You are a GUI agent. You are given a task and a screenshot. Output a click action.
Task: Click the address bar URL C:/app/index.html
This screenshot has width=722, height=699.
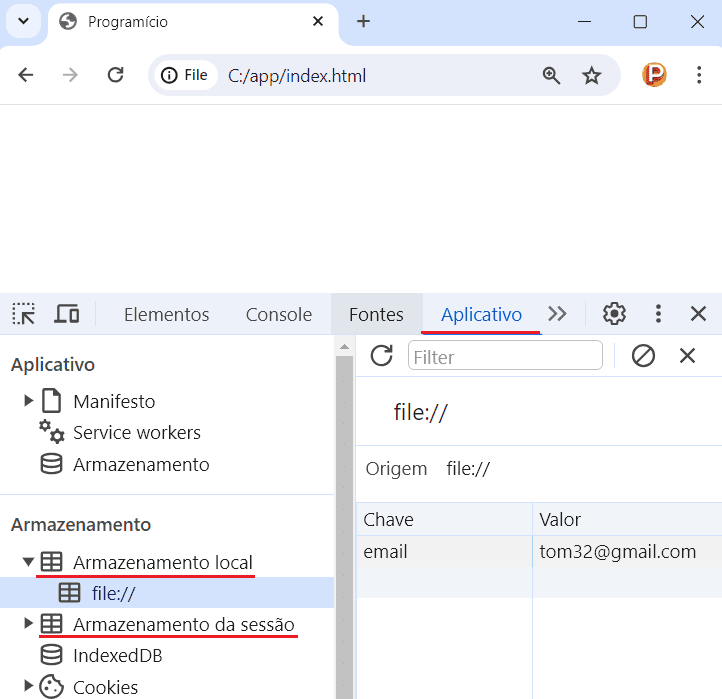pos(297,76)
